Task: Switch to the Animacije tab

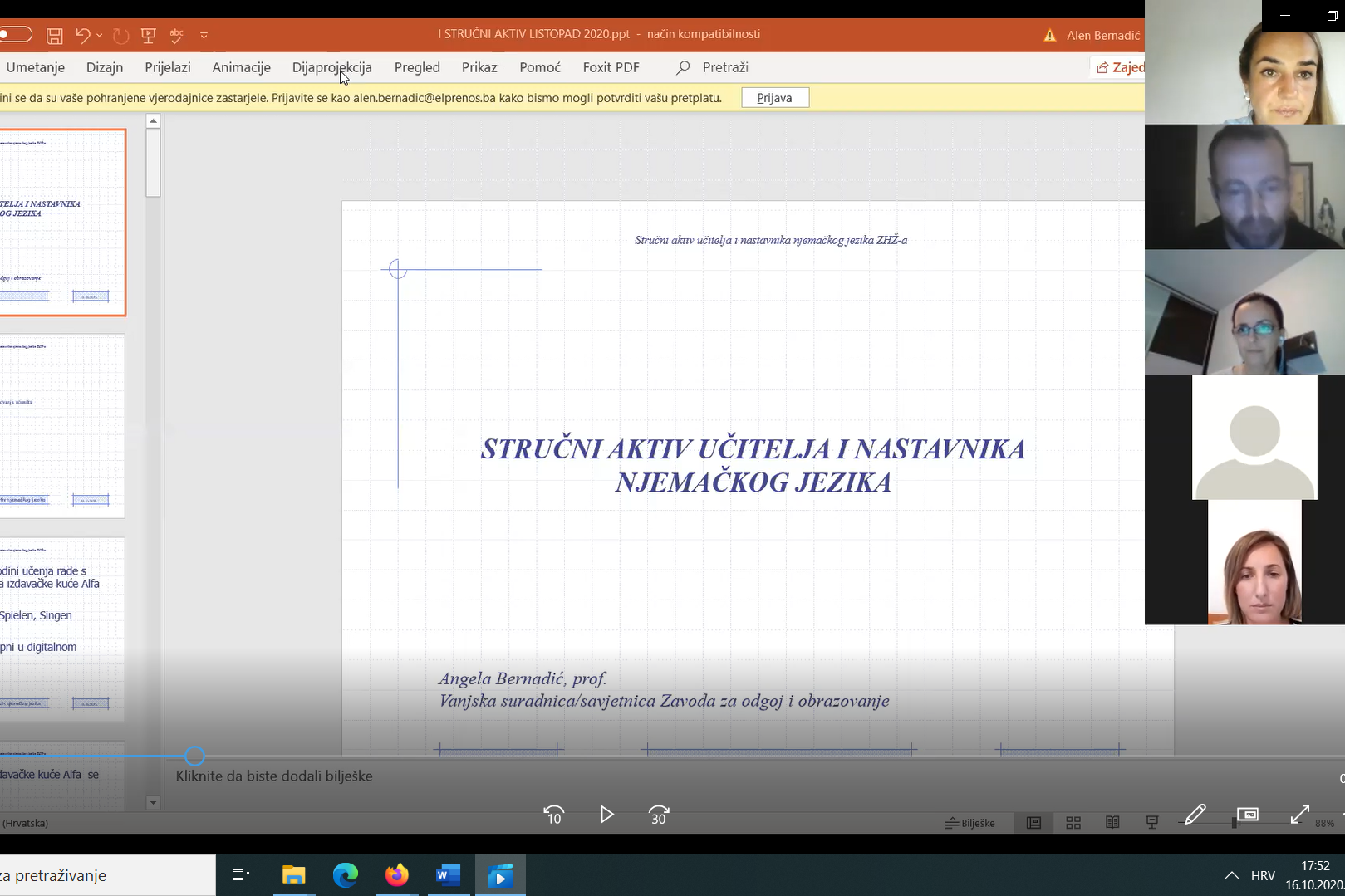Action: 241,67
